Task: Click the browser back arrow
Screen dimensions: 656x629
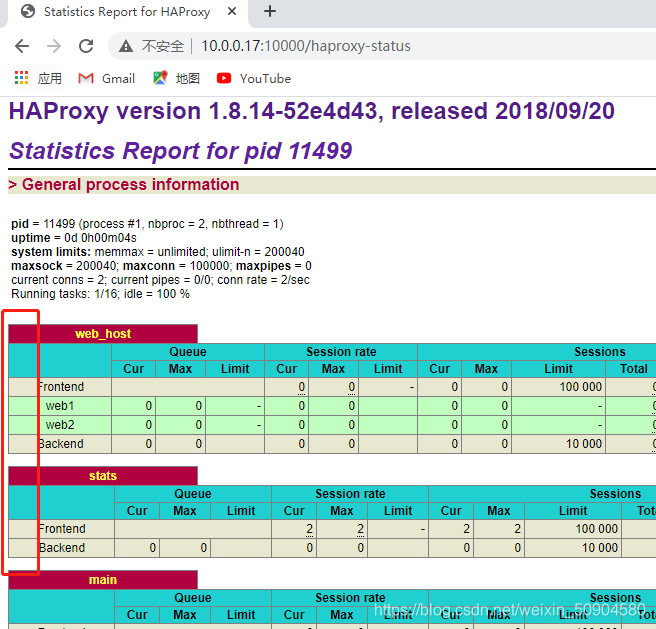Action: click(x=22, y=46)
